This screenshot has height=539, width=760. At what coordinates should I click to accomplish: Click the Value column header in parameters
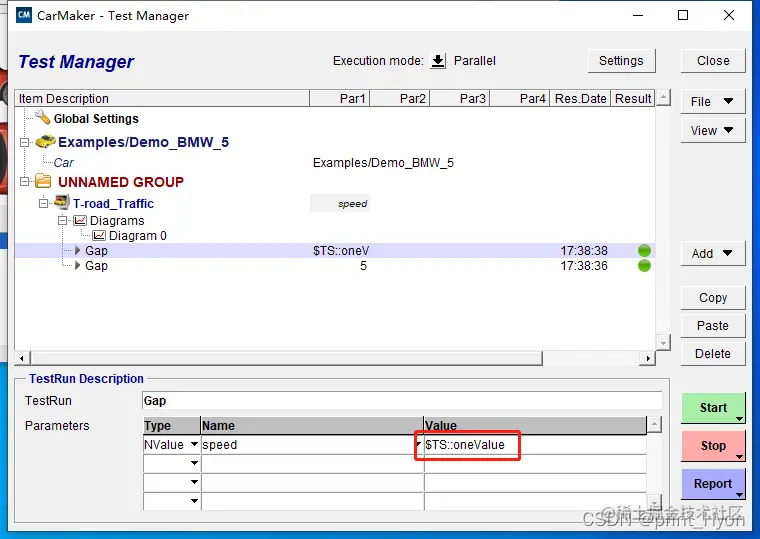[535, 426]
